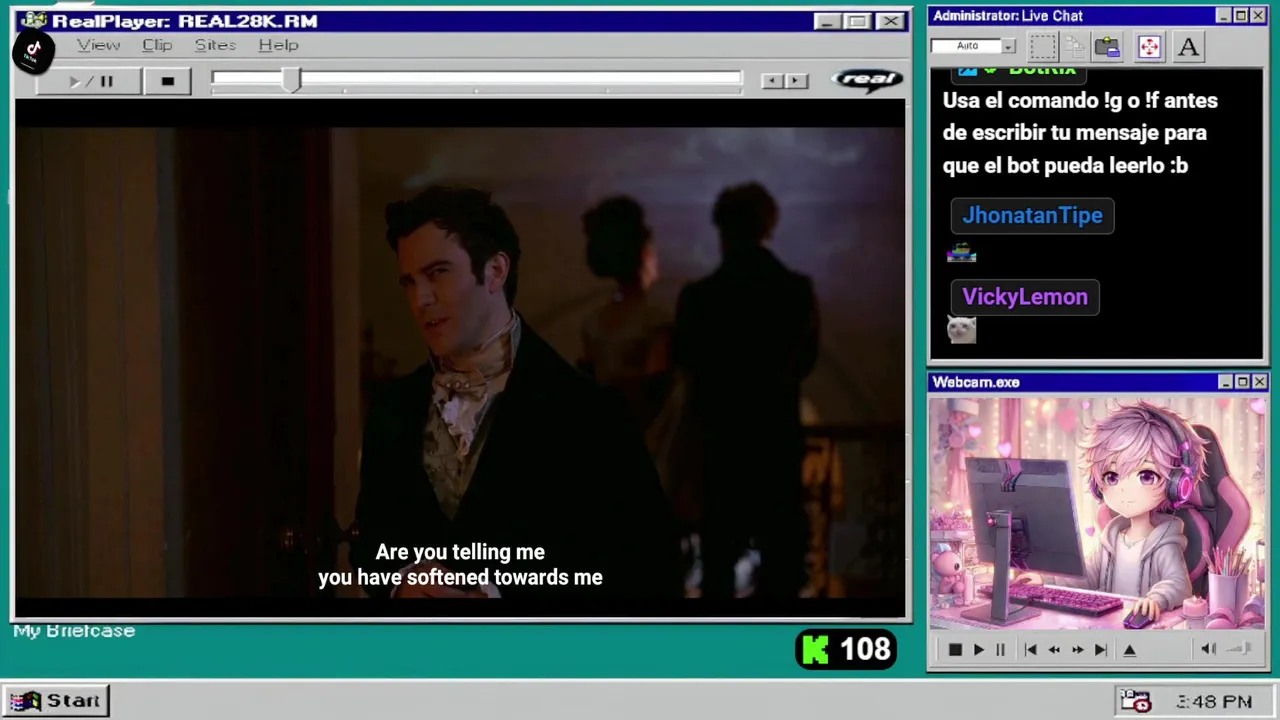Viewport: 1280px width, 720px height.
Task: Open the Sites menu
Action: click(215, 45)
